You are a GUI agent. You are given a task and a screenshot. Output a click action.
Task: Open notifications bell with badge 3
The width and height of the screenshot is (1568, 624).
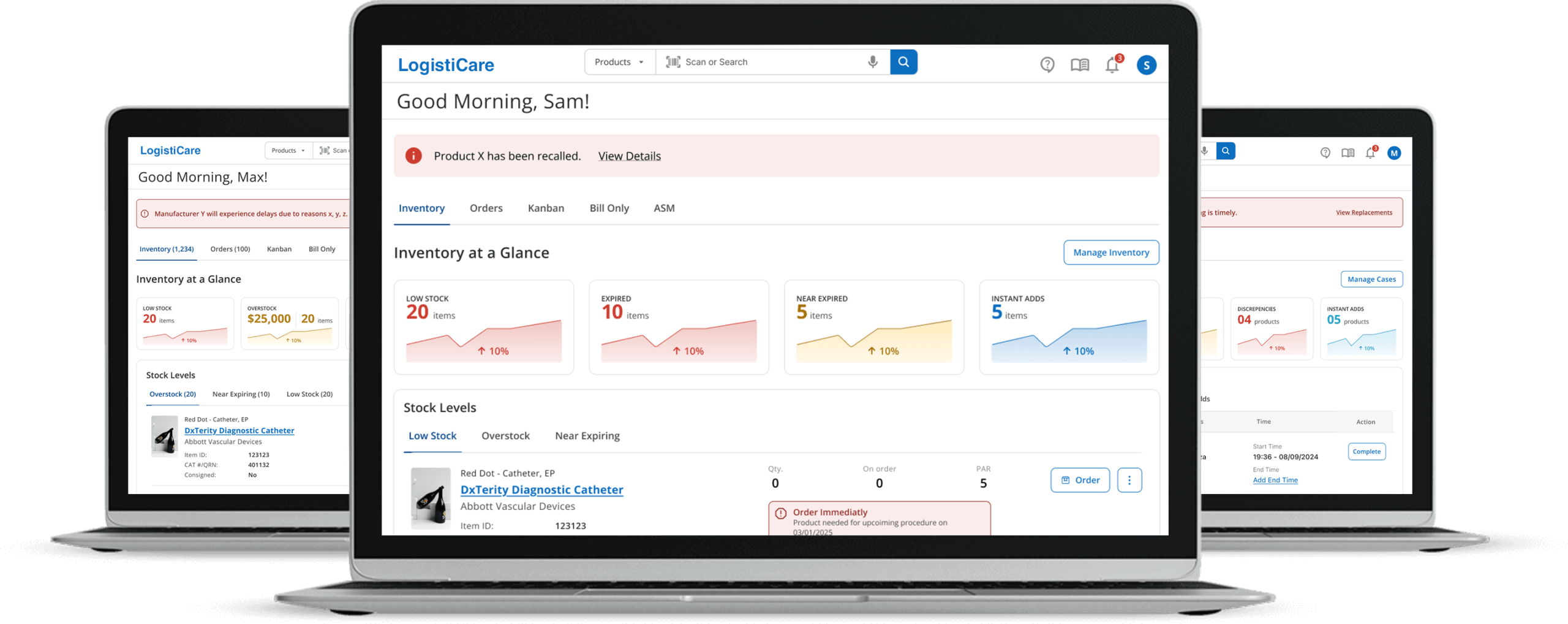pos(1112,64)
